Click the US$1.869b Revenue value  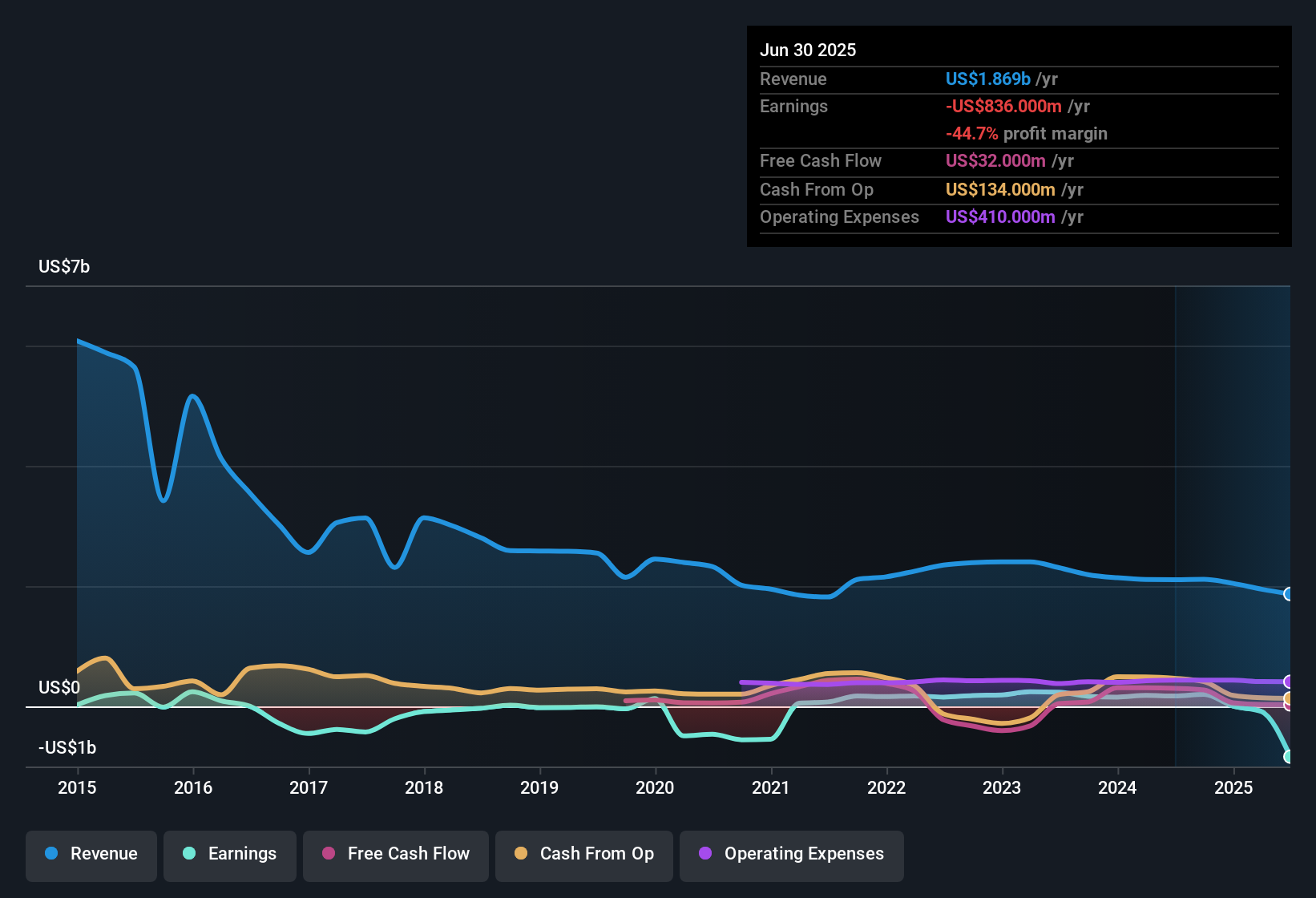point(987,79)
